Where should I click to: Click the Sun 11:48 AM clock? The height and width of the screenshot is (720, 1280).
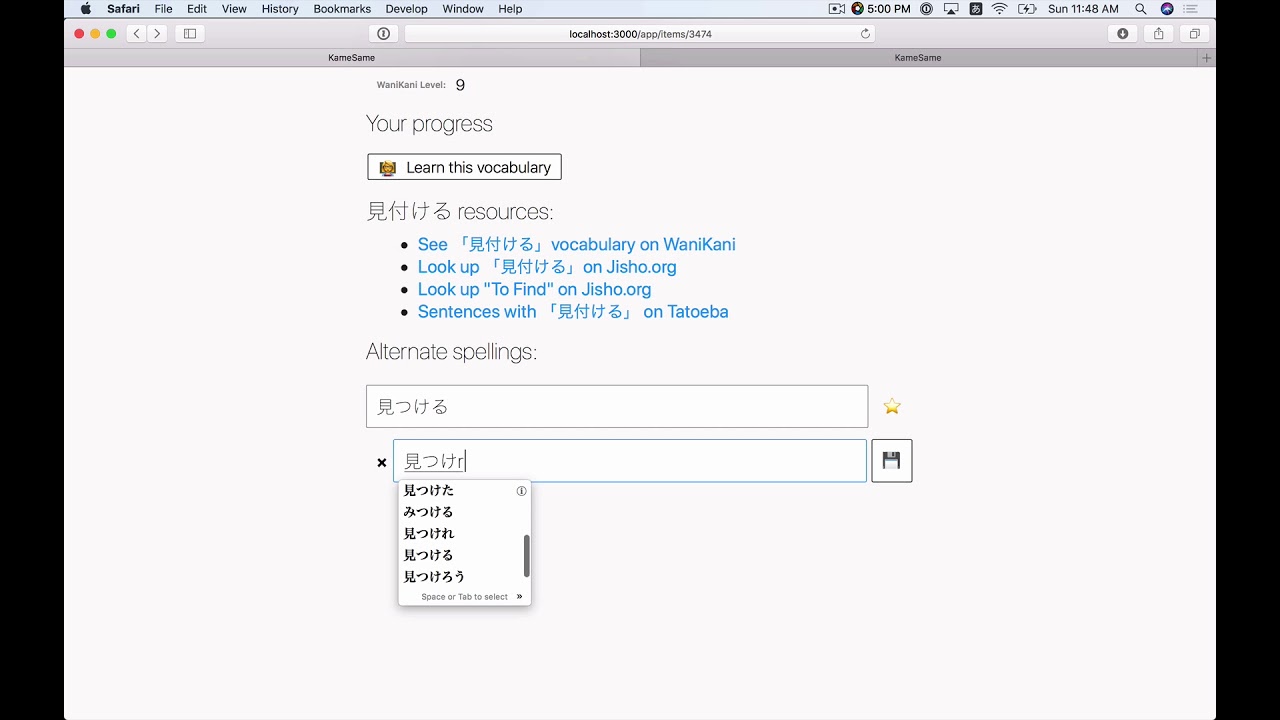click(1083, 9)
